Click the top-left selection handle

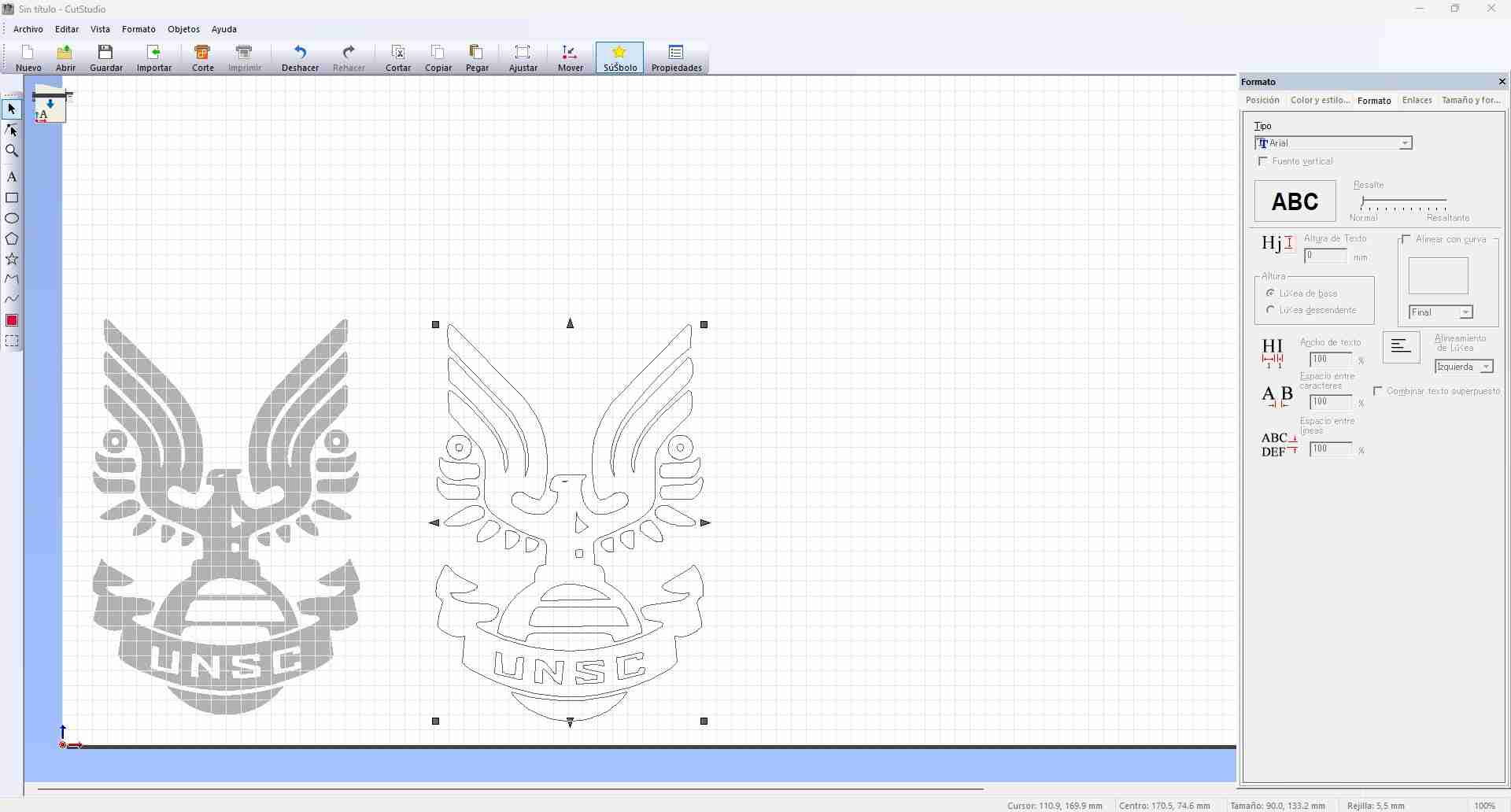click(x=436, y=324)
